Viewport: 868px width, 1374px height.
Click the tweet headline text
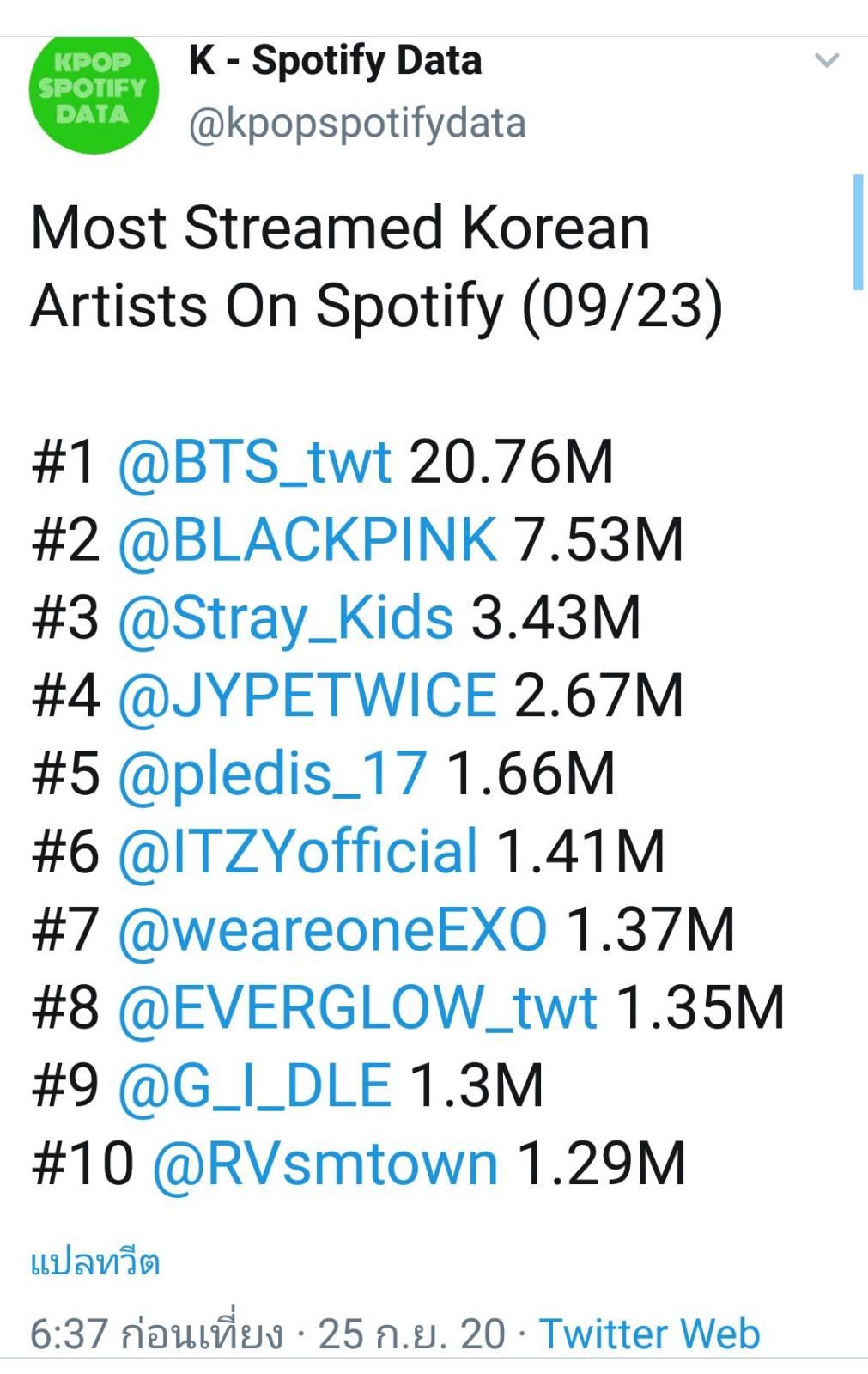[x=376, y=266]
